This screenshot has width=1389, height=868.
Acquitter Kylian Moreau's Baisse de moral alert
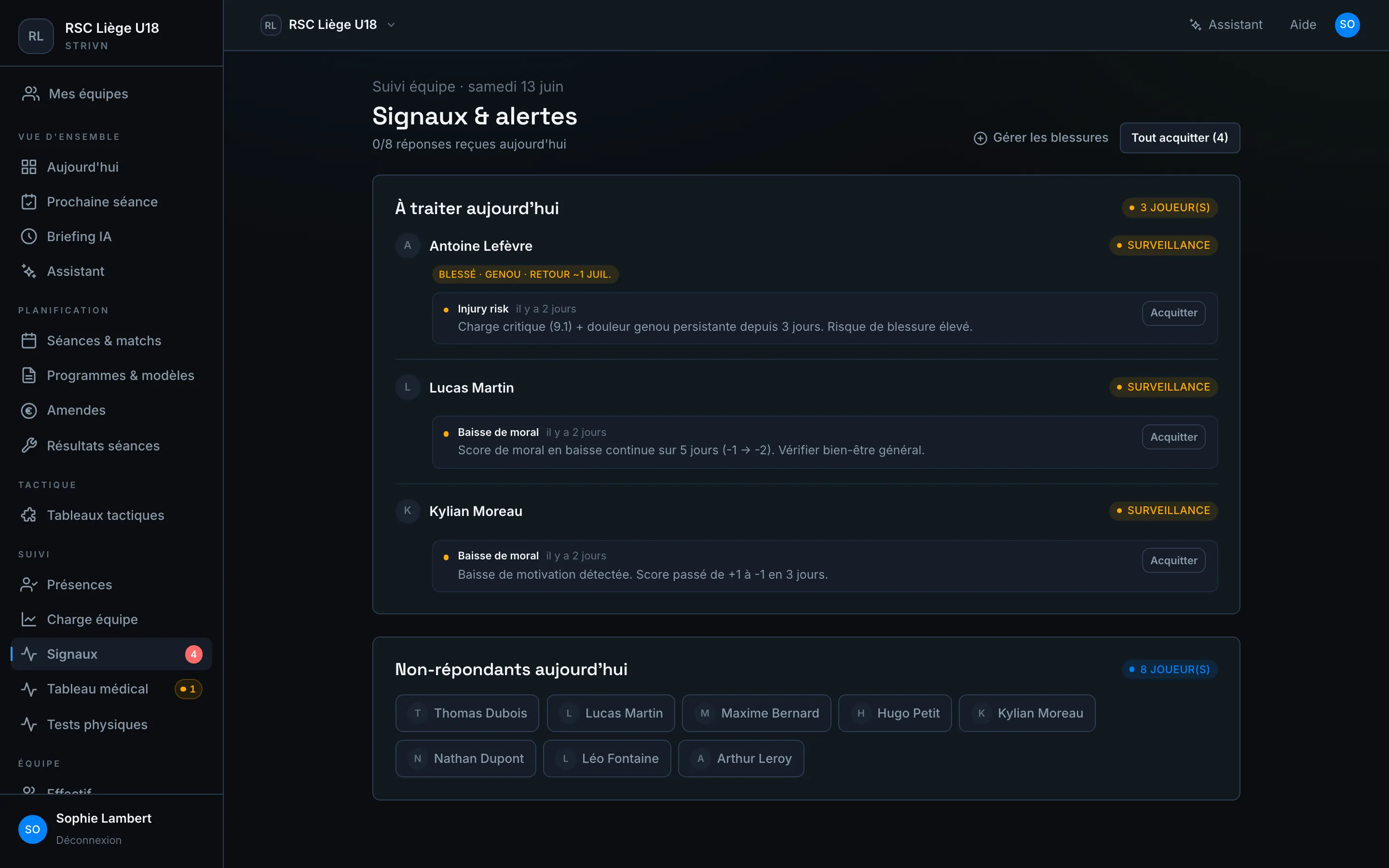click(x=1173, y=560)
